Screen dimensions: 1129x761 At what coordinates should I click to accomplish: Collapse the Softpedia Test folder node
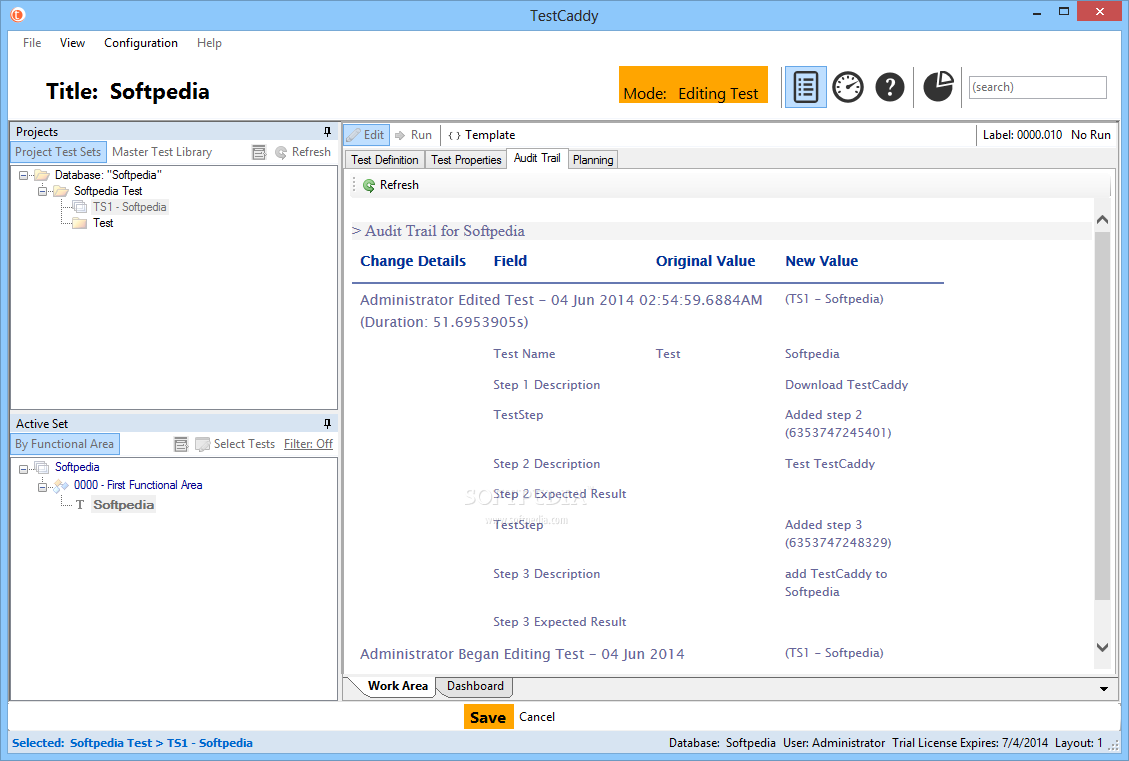coord(42,191)
